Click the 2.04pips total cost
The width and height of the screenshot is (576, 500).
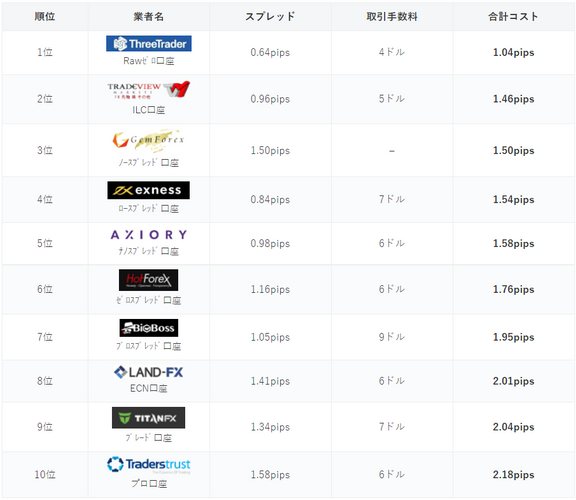coord(514,427)
